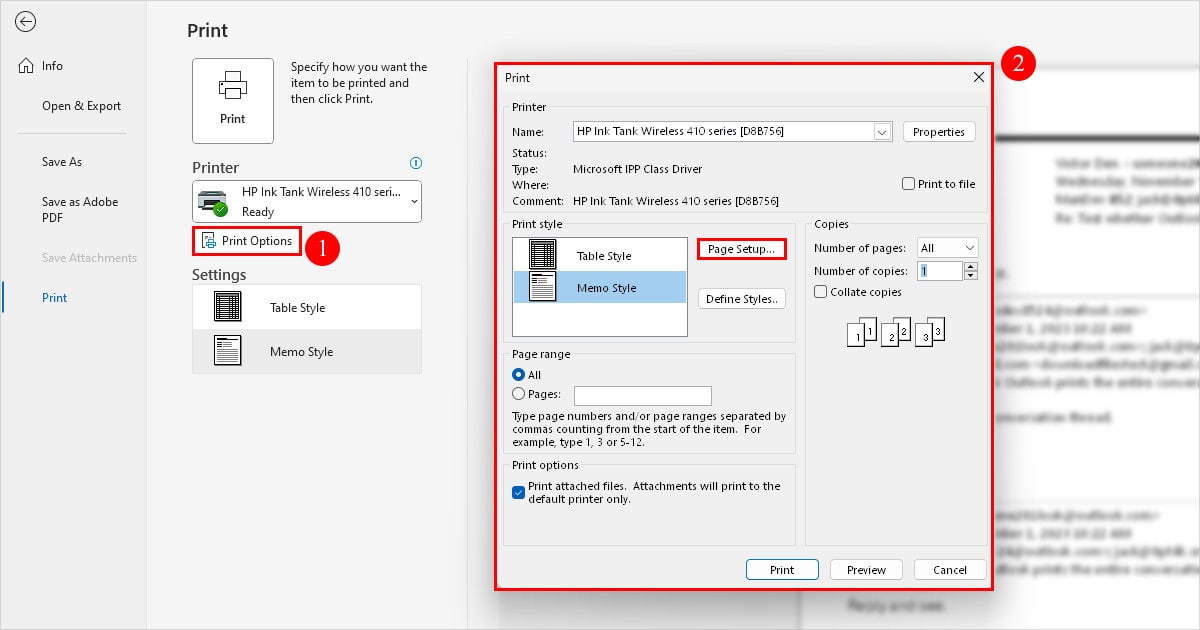This screenshot has width=1200, height=630.
Task: Select Info text in sidebar
Action: pyautogui.click(x=52, y=66)
